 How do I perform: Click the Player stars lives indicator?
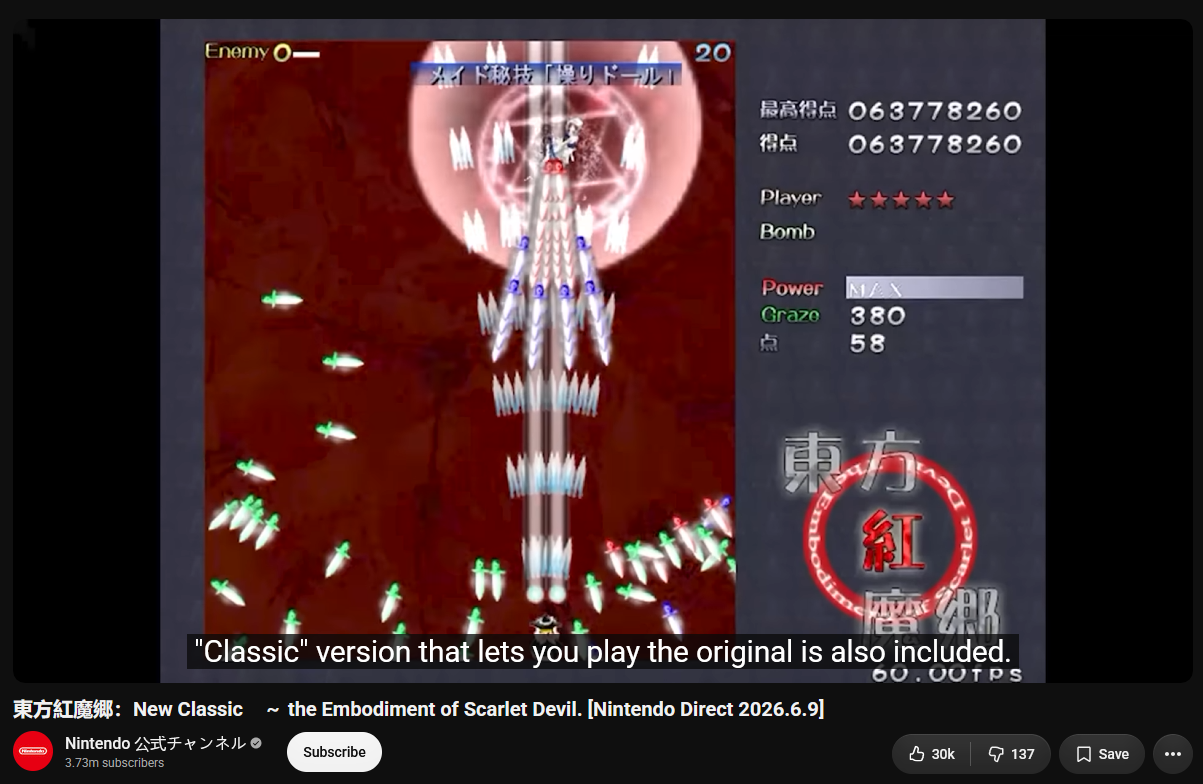coord(901,200)
